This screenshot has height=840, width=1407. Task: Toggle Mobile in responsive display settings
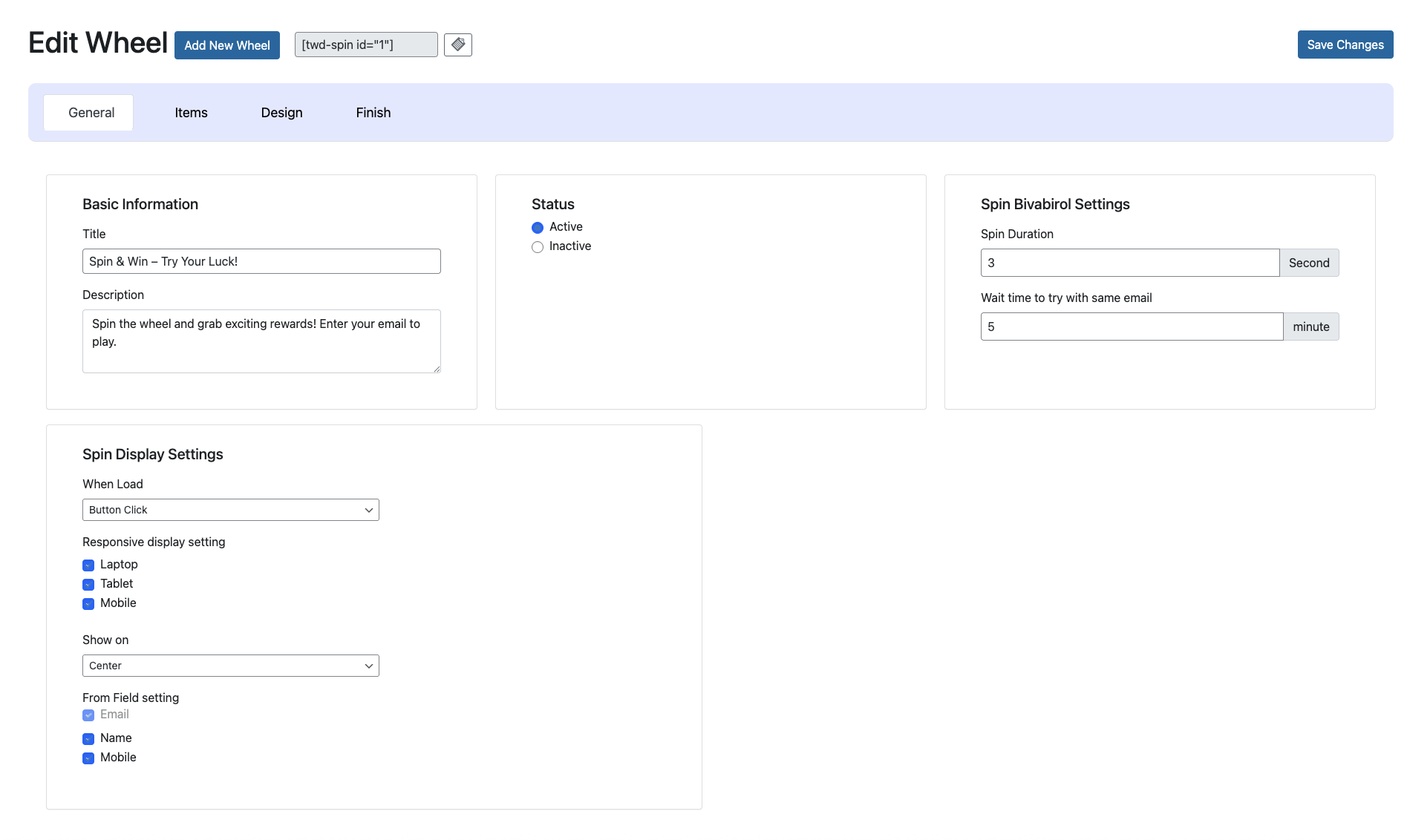pos(88,603)
